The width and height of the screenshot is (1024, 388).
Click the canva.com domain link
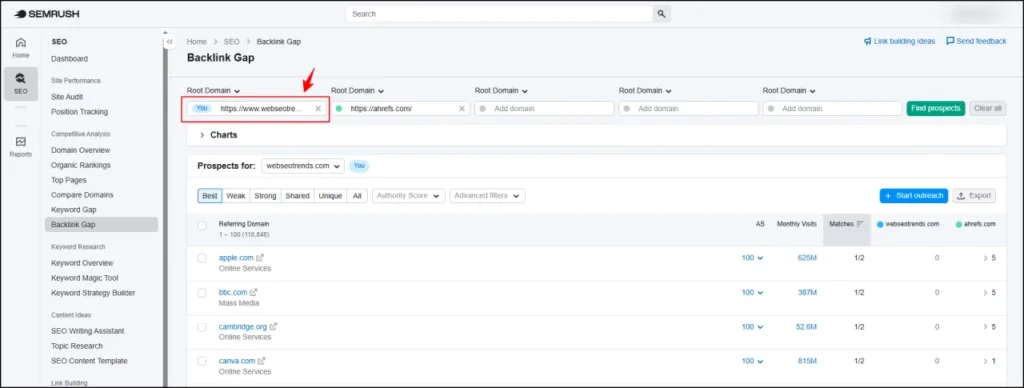(x=236, y=361)
